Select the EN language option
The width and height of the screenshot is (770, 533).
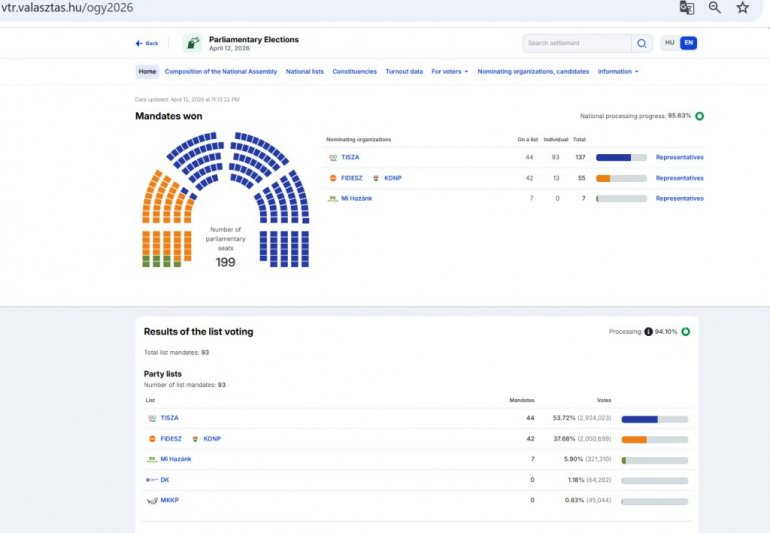point(688,43)
